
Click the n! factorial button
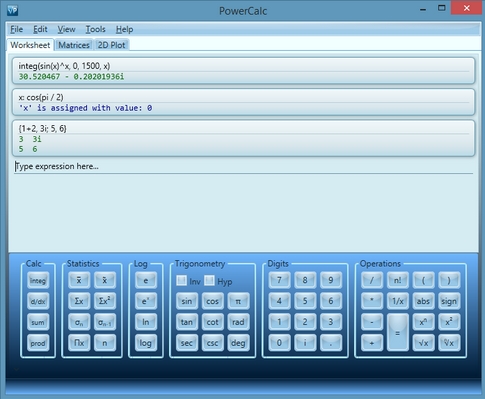(x=397, y=280)
